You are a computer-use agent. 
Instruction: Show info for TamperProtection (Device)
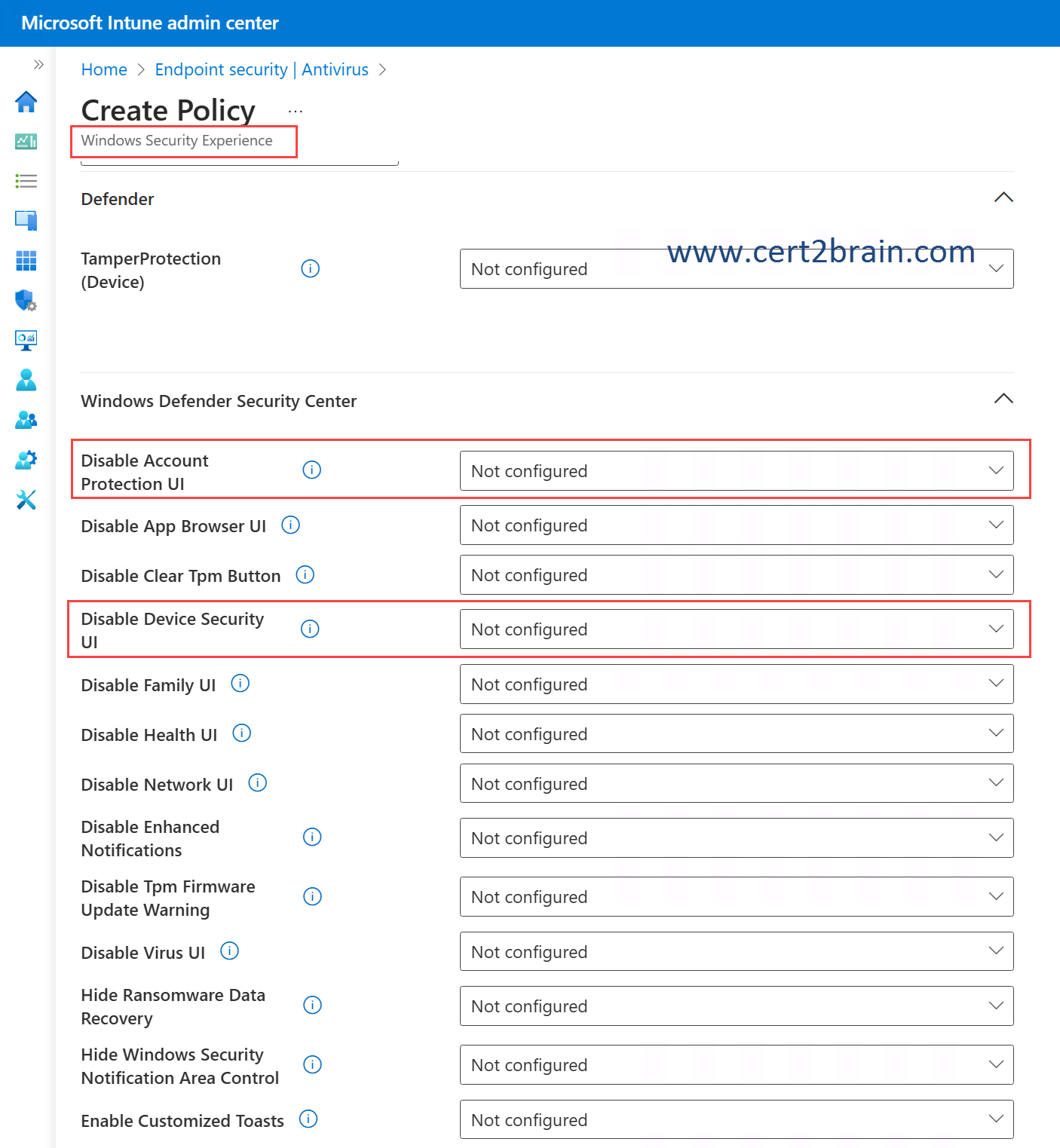310,268
